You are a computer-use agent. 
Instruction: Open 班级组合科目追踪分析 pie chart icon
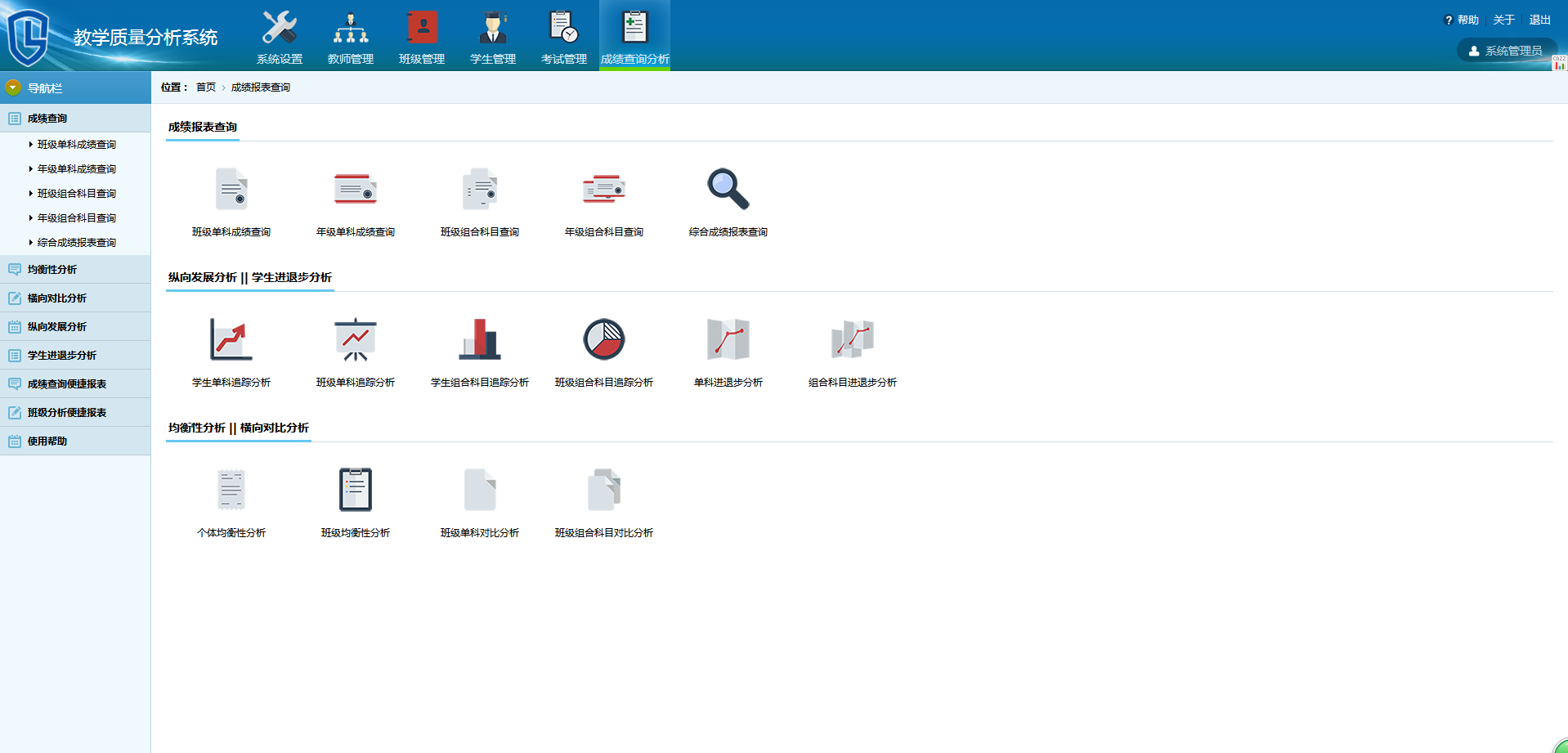604,339
